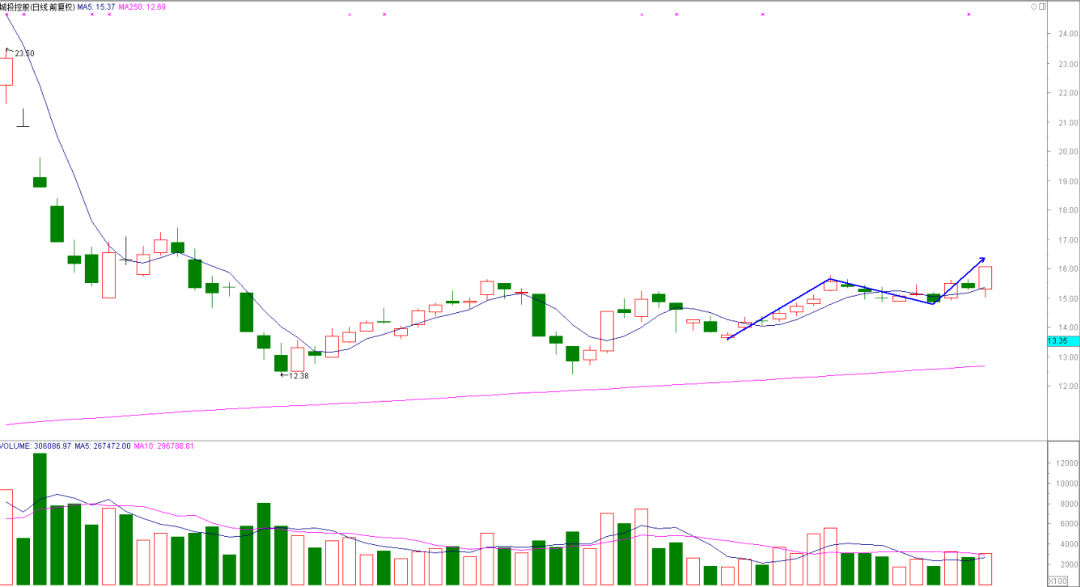Screen dimensions: 1080x587
Task: Click the 12.38 low price annotation
Action: pyautogui.click(x=298, y=376)
